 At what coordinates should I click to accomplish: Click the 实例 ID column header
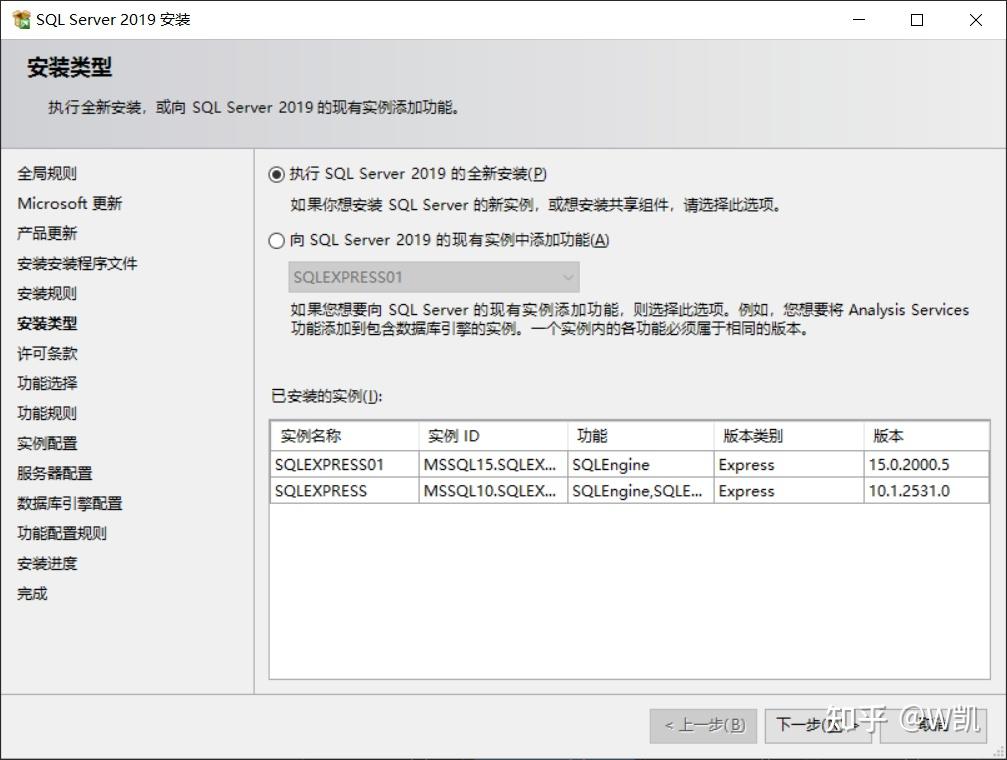493,436
